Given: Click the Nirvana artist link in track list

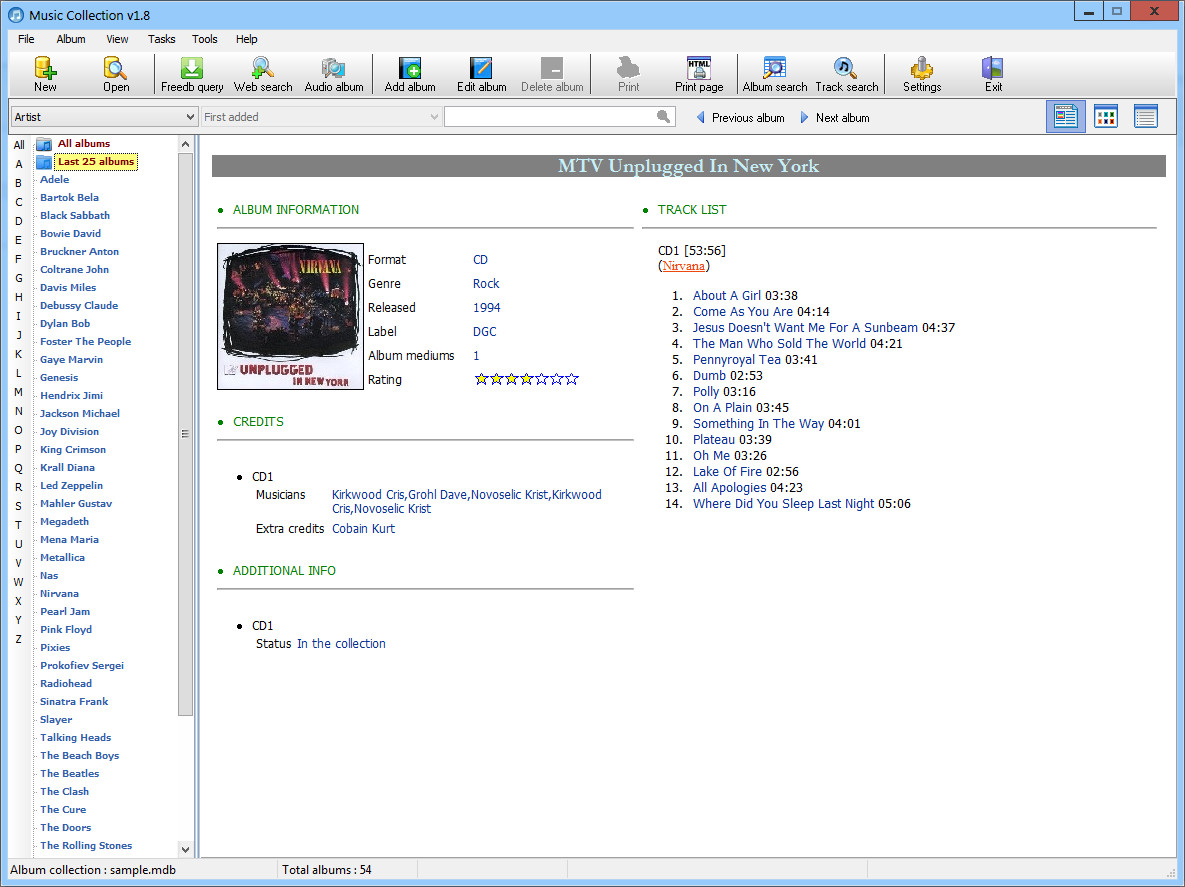Looking at the screenshot, I should 683,266.
